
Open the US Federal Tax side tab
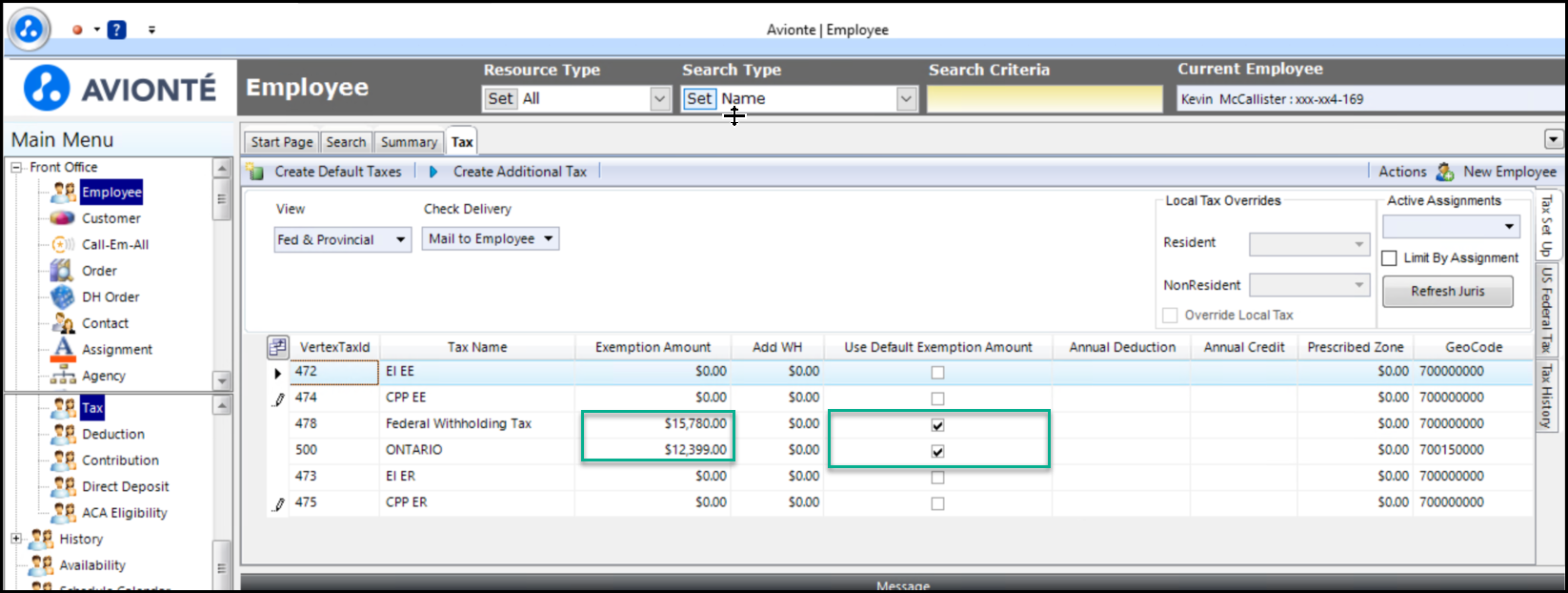coord(1546,309)
